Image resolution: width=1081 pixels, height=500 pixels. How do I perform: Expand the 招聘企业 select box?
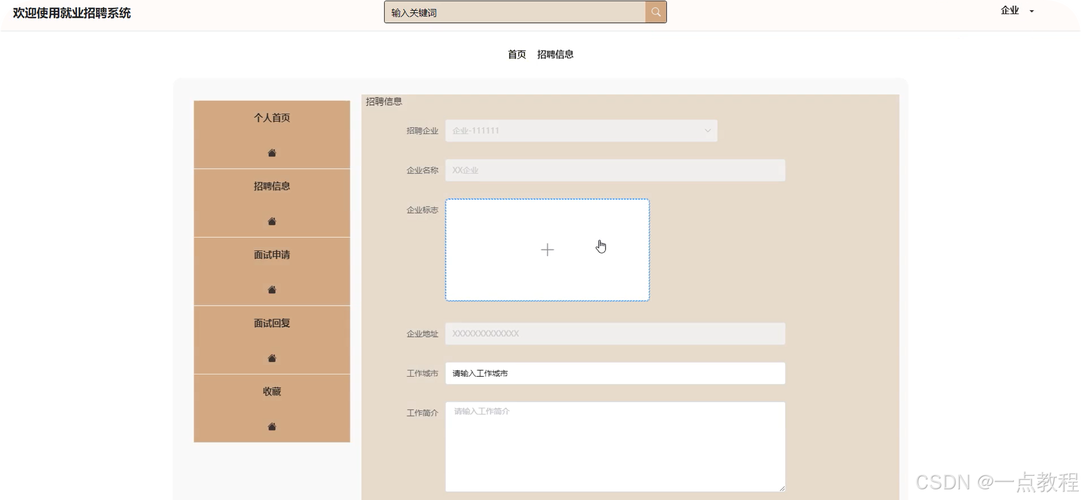(581, 131)
